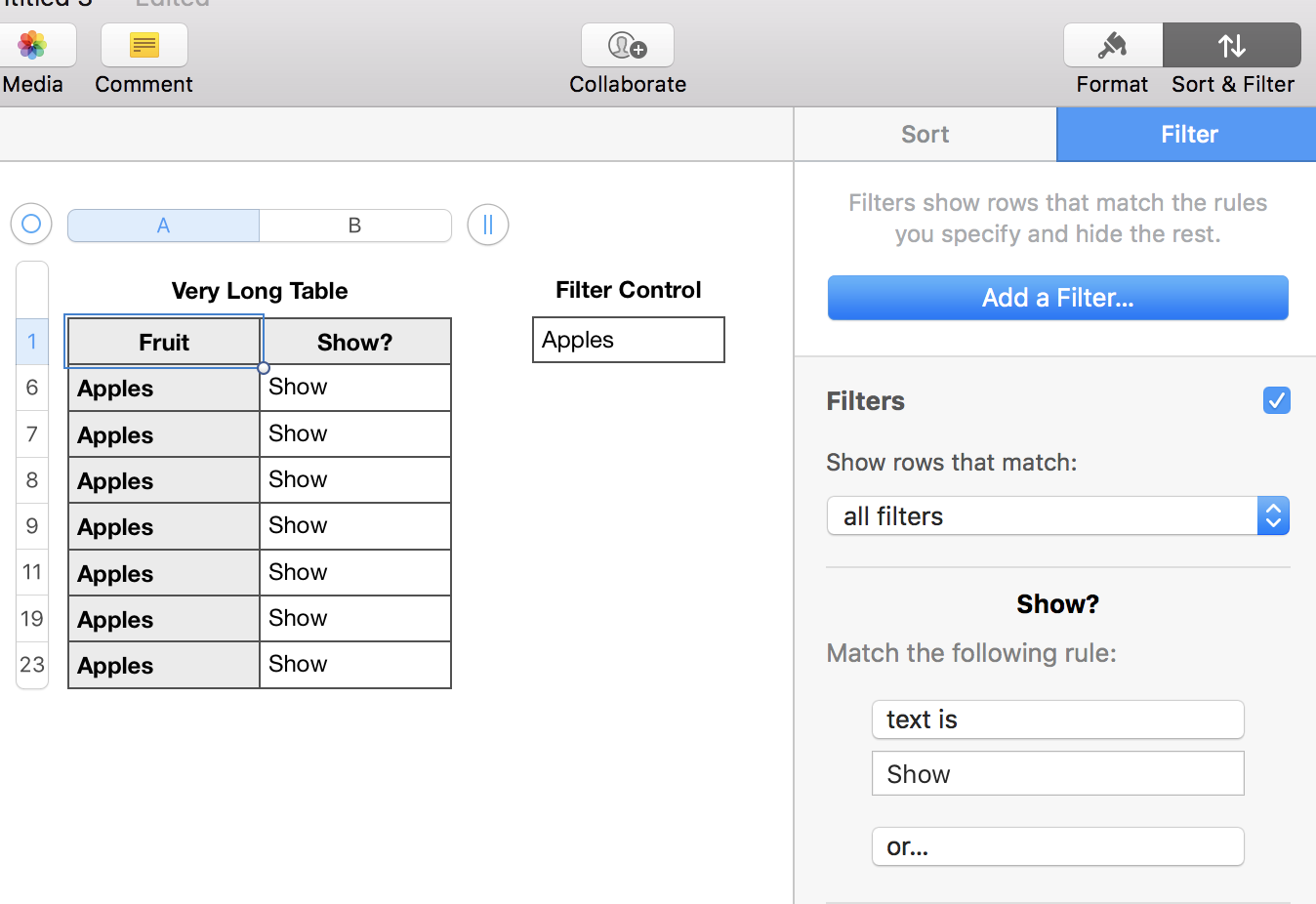Select column B header
Image resolution: width=1316 pixels, height=904 pixels.
click(x=354, y=226)
